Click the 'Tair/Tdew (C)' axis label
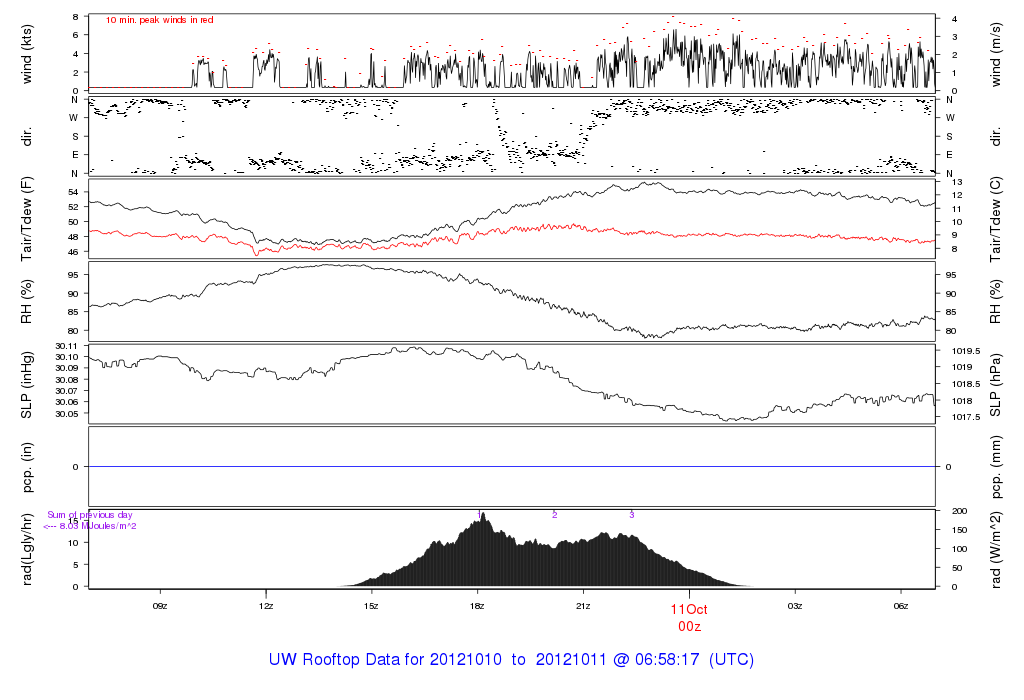Viewport: 1024px width, 700px height. (x=995, y=219)
